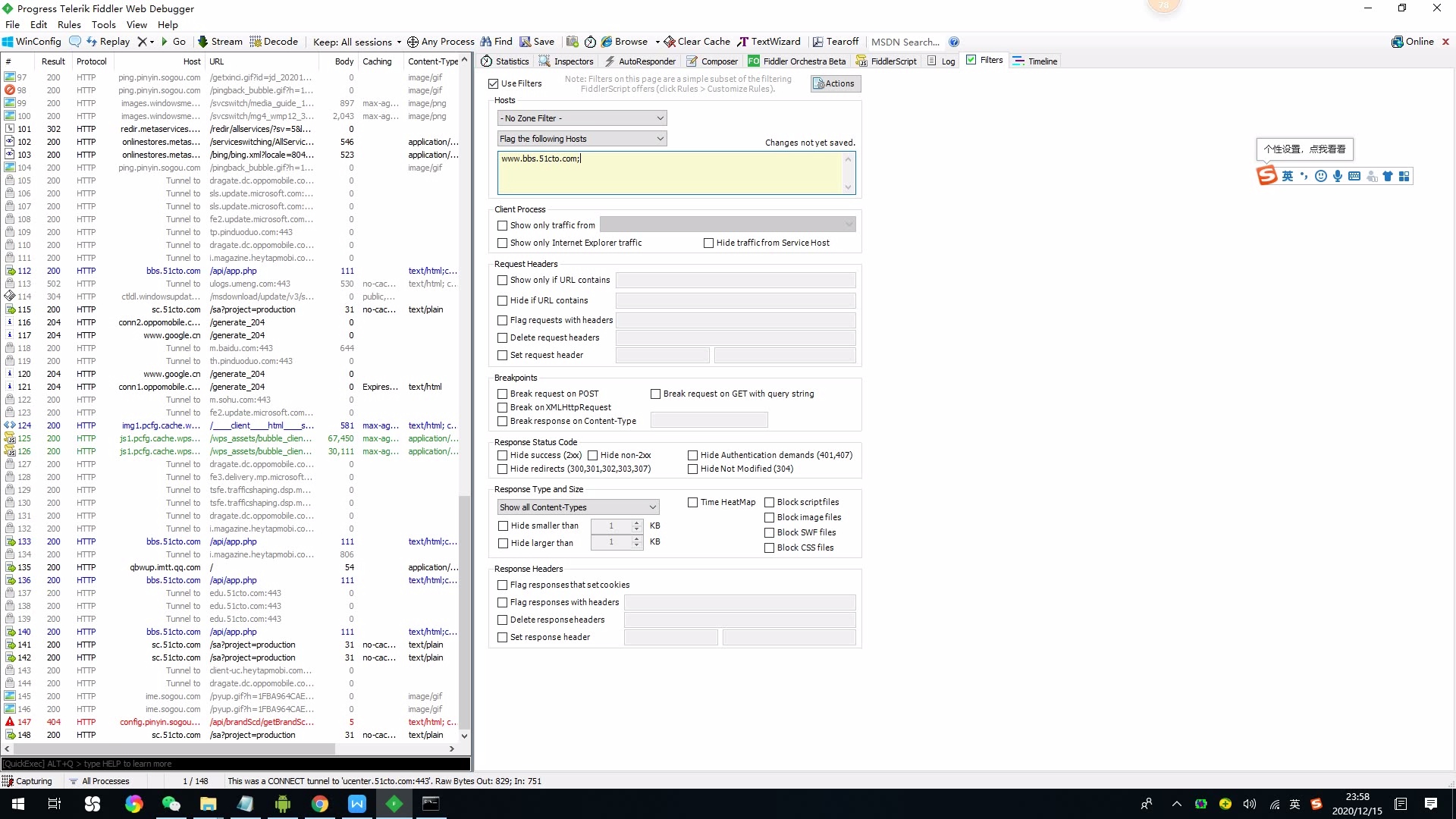Expand the No Zone Filter dropdown

click(582, 118)
